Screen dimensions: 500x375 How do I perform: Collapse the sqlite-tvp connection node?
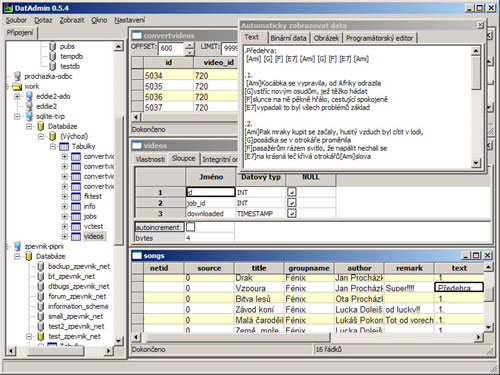(17, 116)
